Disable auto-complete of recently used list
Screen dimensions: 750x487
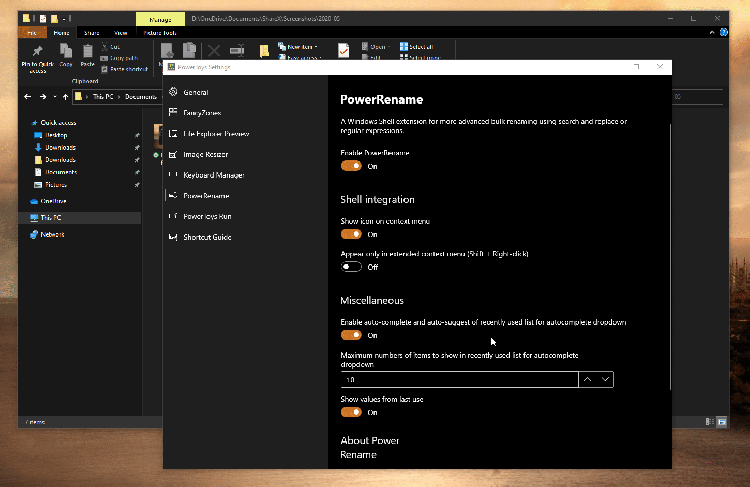pyautogui.click(x=351, y=335)
